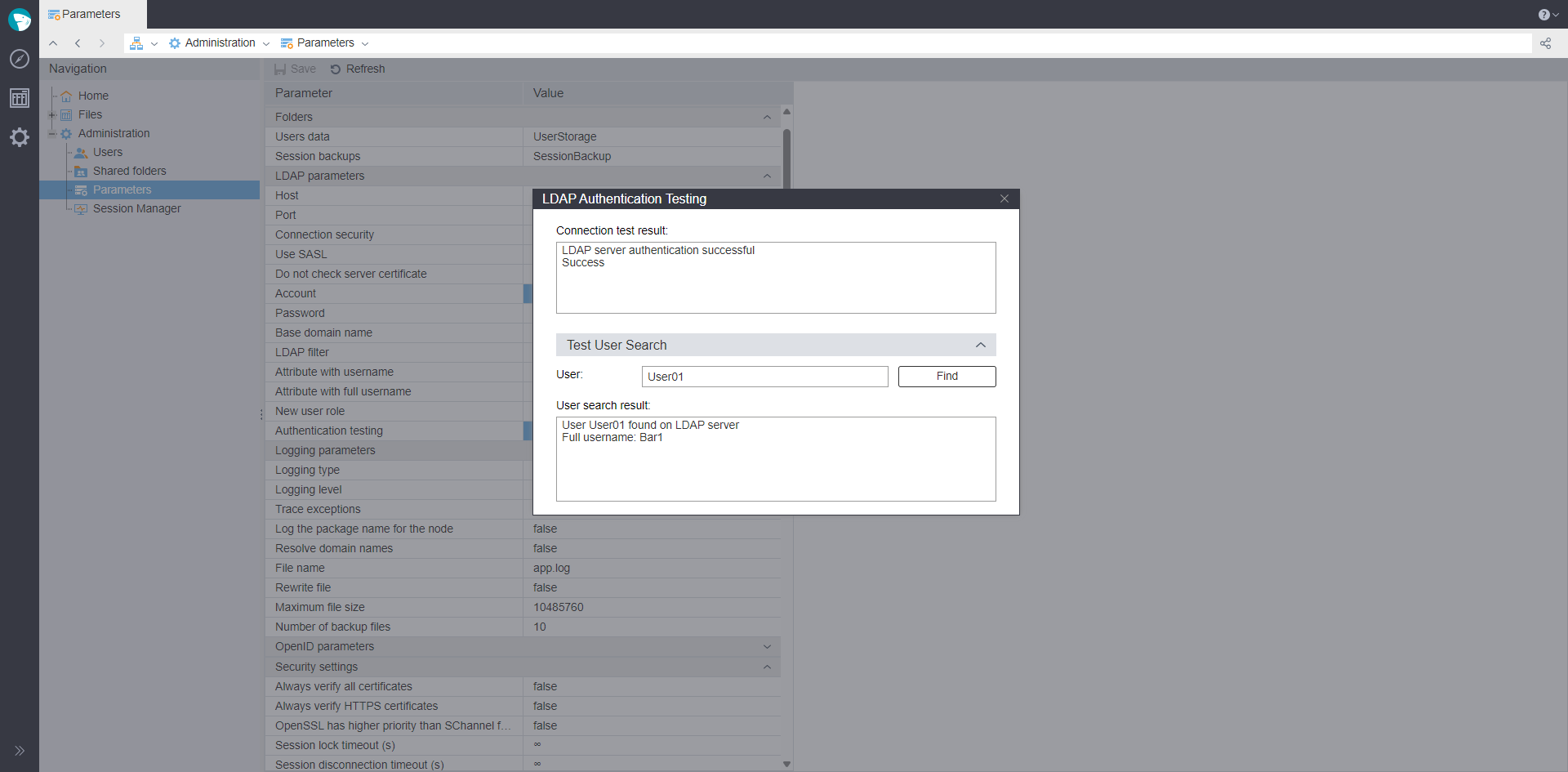Open the settings gear icon in sidebar

point(20,137)
